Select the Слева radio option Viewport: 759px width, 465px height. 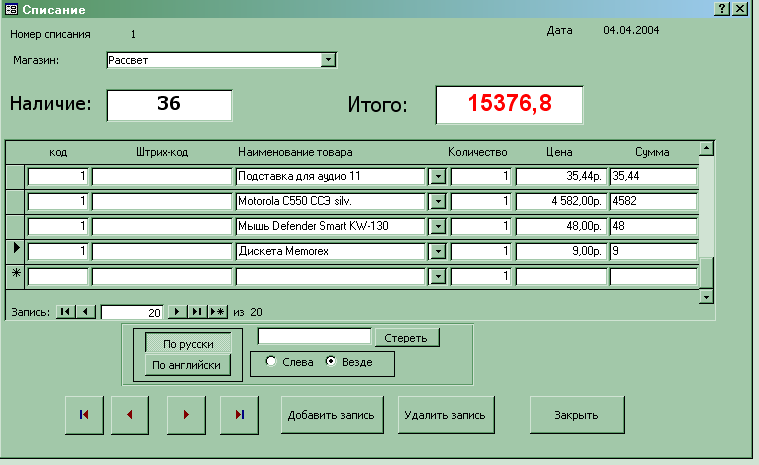[x=271, y=362]
